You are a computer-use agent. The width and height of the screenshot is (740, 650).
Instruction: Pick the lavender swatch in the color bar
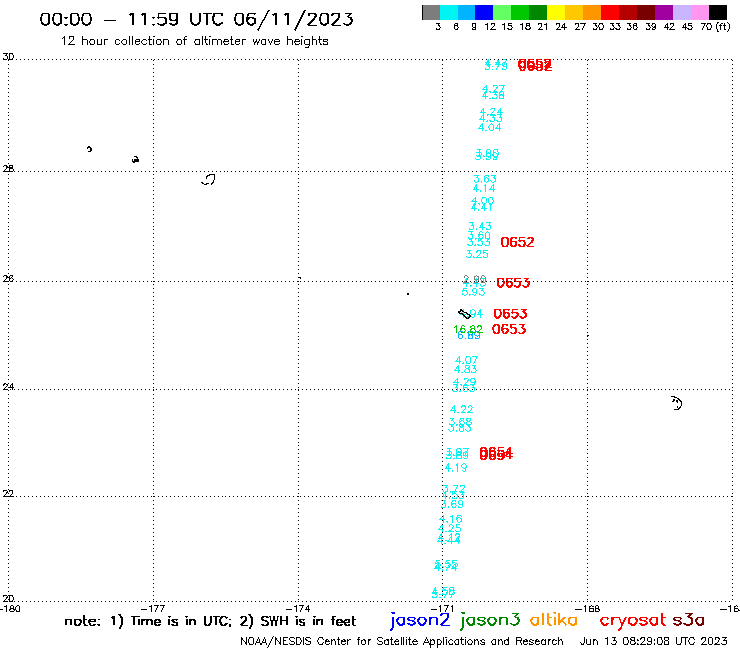[681, 12]
